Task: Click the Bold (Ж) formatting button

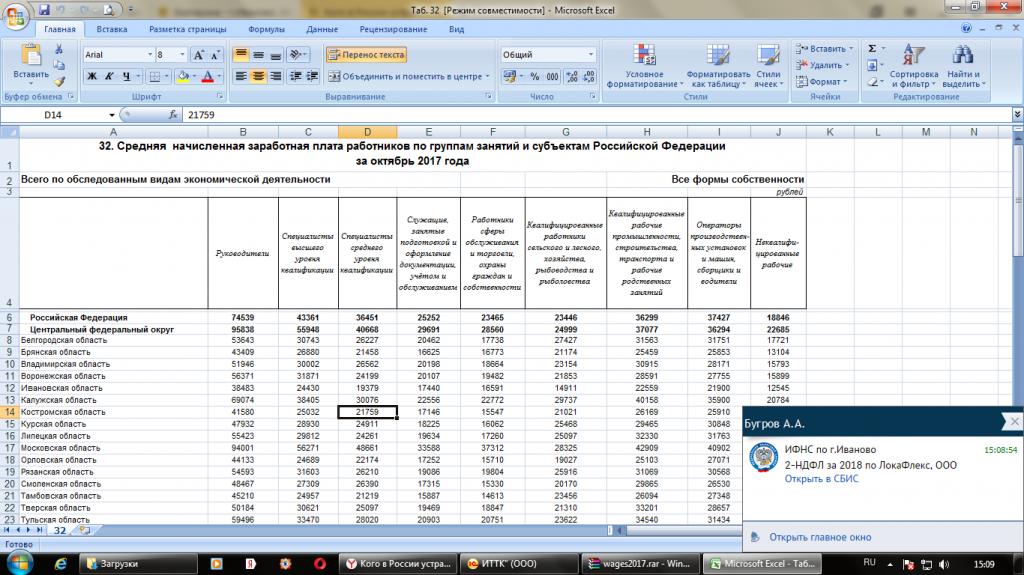Action: tap(91, 76)
